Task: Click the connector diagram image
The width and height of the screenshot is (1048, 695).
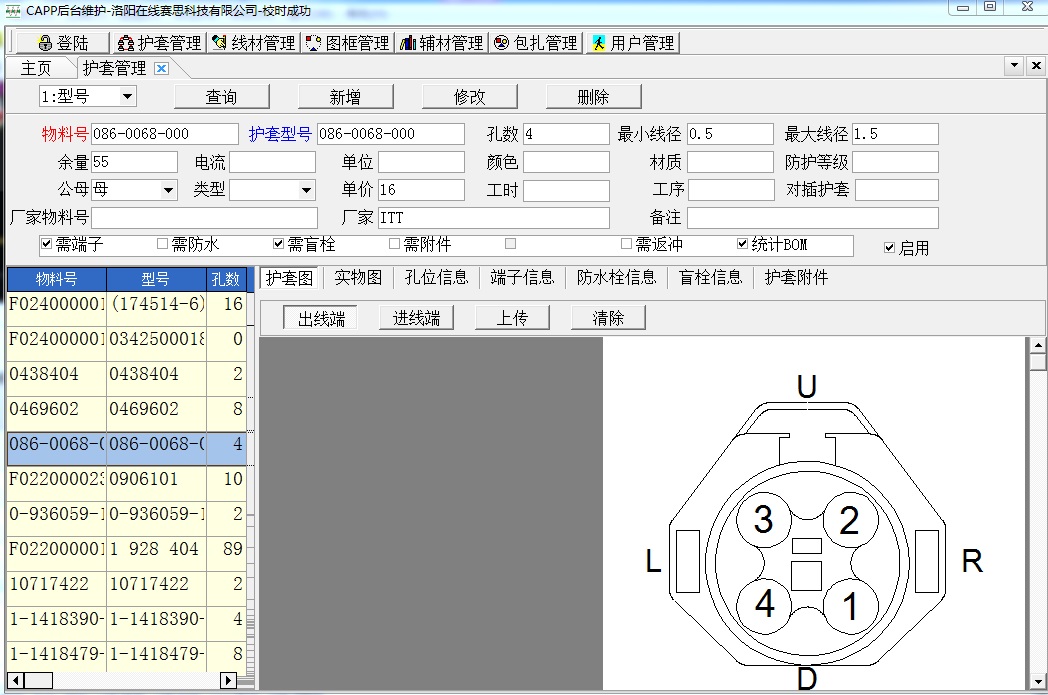Action: [x=814, y=513]
